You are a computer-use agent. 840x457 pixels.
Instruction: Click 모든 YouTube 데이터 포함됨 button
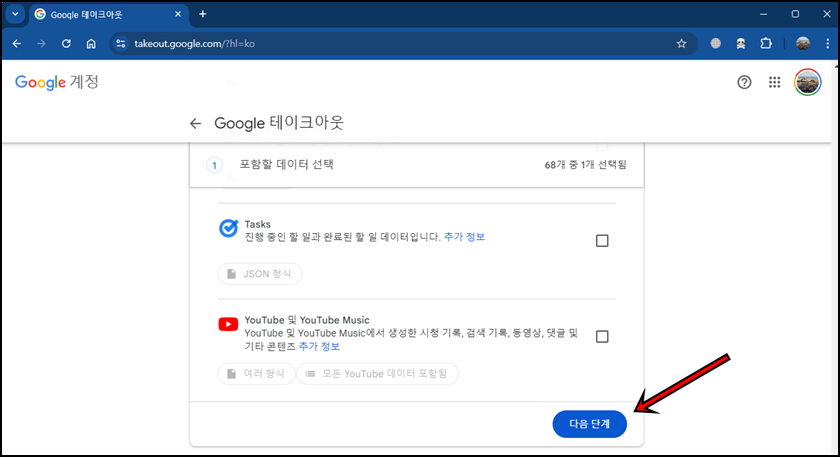click(x=378, y=373)
